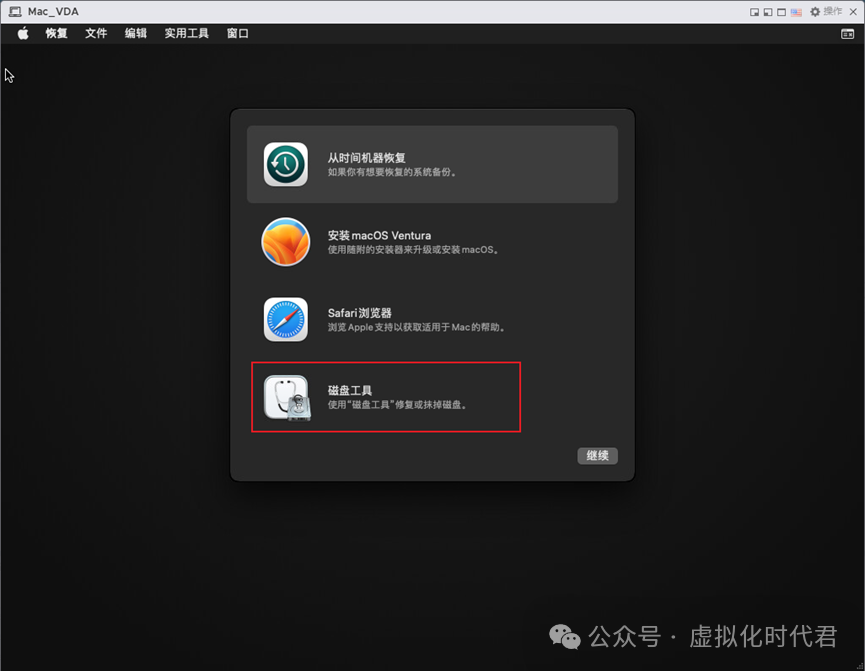The height and width of the screenshot is (671, 865).
Task: Select the Safari compass icon
Action: click(285, 319)
